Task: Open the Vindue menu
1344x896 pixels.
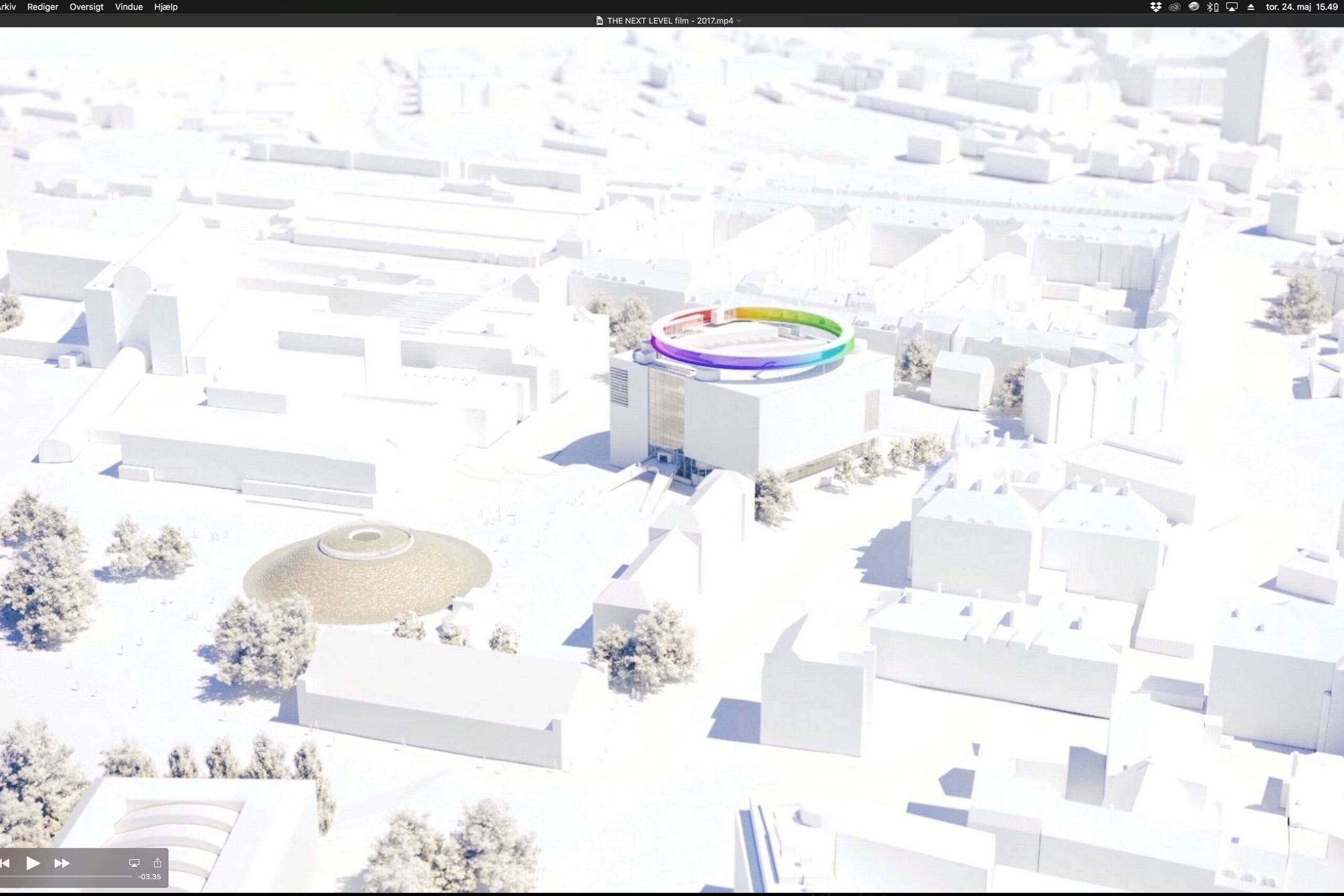Action: point(129,7)
